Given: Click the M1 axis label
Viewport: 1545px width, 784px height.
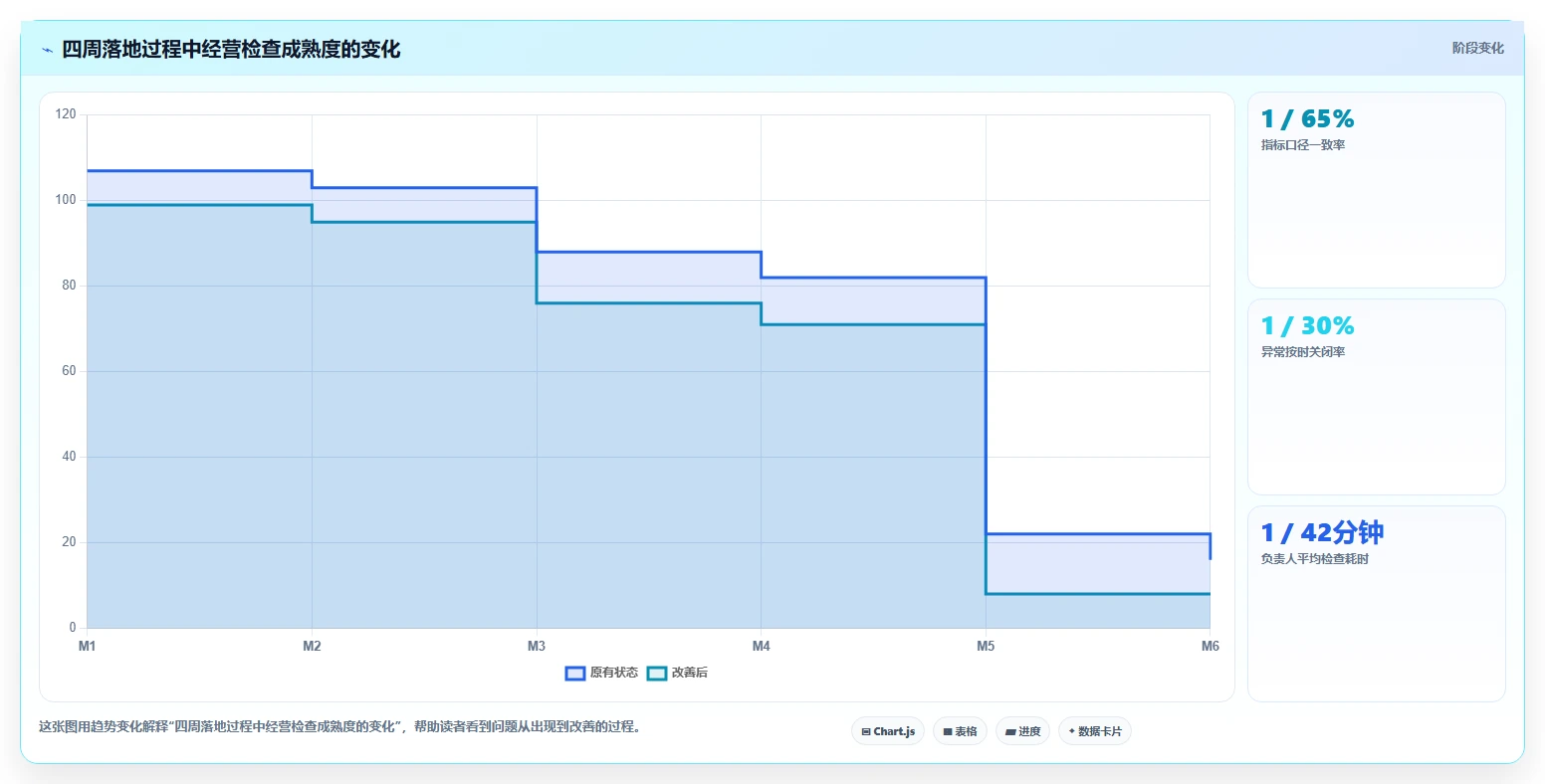Looking at the screenshot, I should [87, 647].
